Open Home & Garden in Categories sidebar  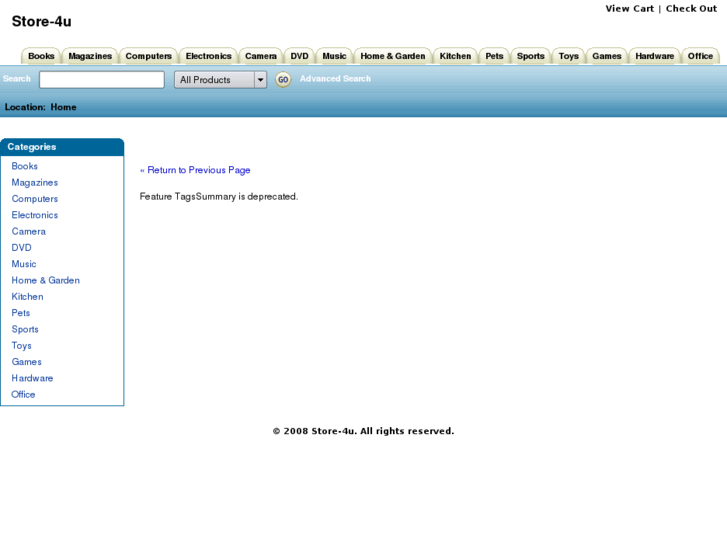tap(45, 280)
